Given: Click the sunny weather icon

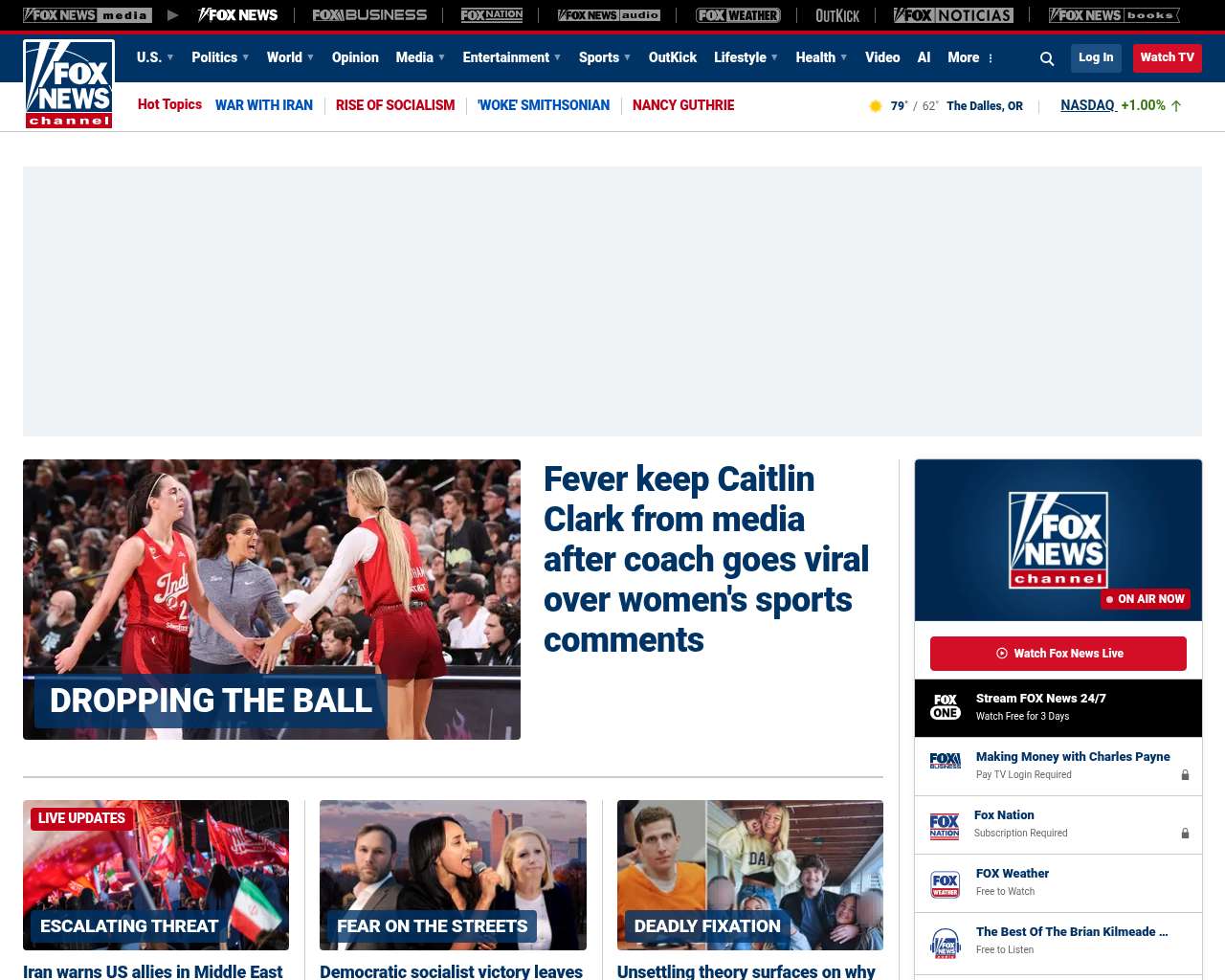Looking at the screenshot, I should (875, 106).
